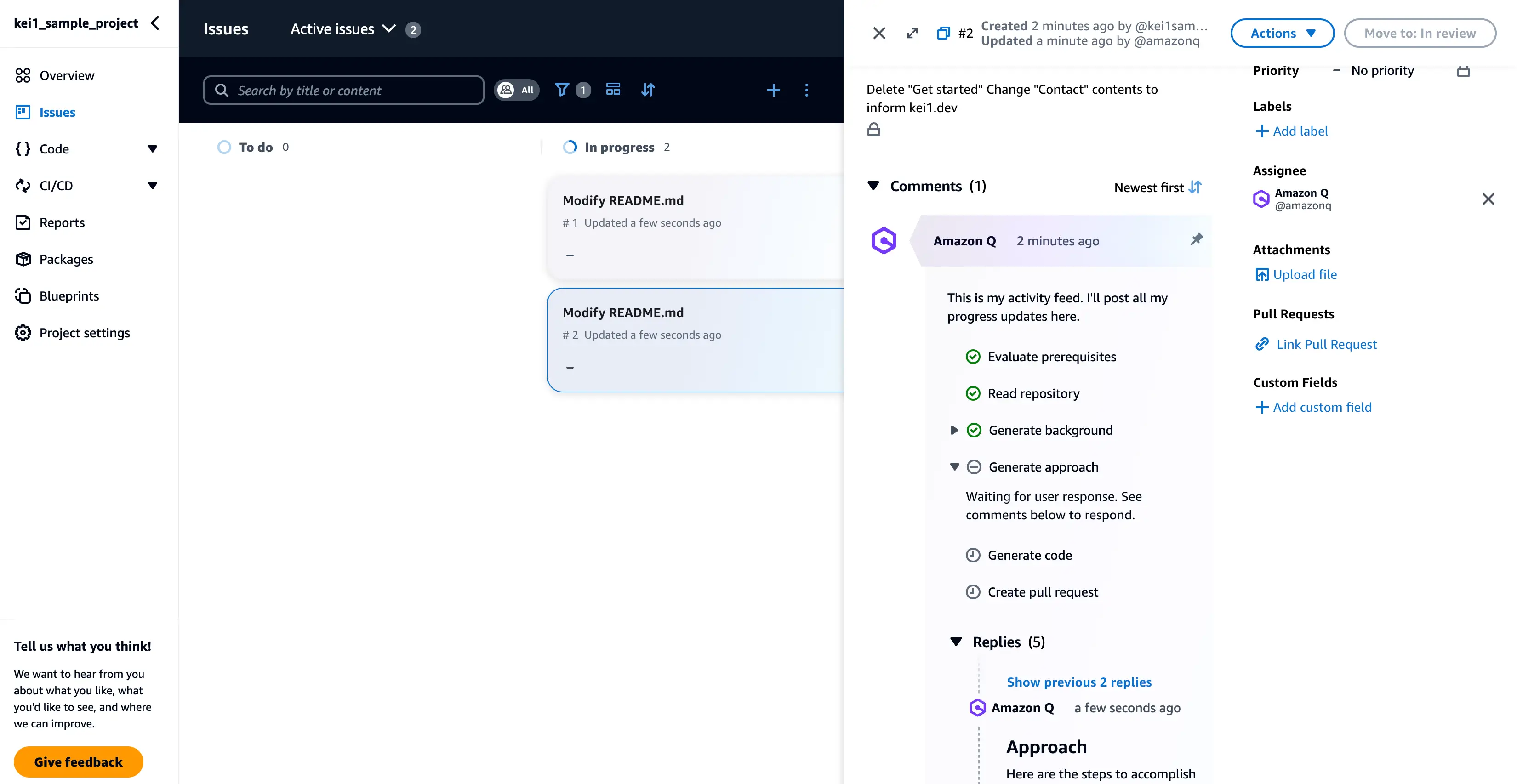Open the Active issues view dropdown
Viewport: 1517px width, 784px height.
click(343, 29)
